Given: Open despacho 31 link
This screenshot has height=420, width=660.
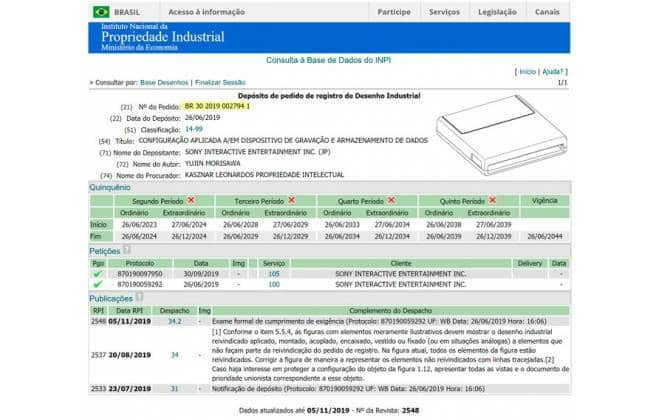Looking at the screenshot, I should [x=175, y=389].
